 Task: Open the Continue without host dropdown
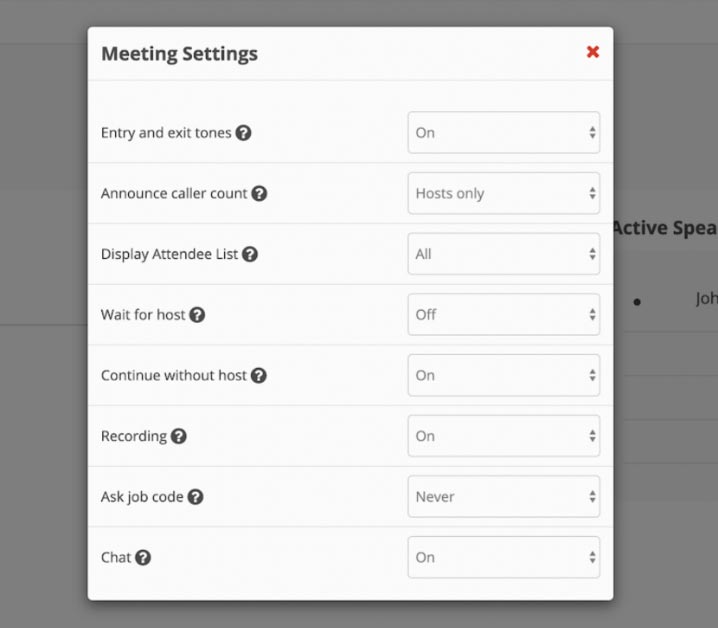tap(503, 376)
